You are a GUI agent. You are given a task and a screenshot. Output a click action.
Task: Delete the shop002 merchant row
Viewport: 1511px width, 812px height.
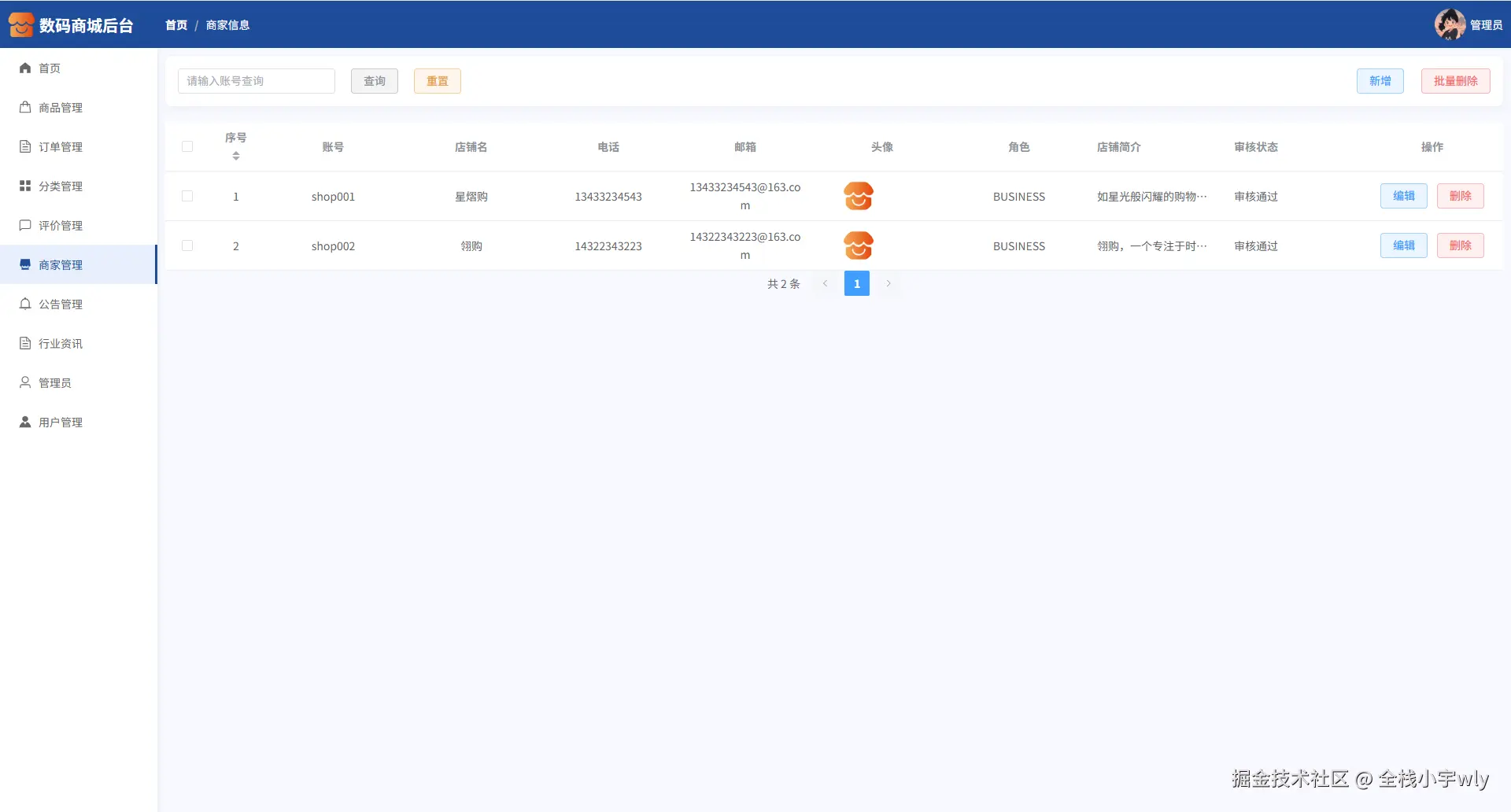1461,245
